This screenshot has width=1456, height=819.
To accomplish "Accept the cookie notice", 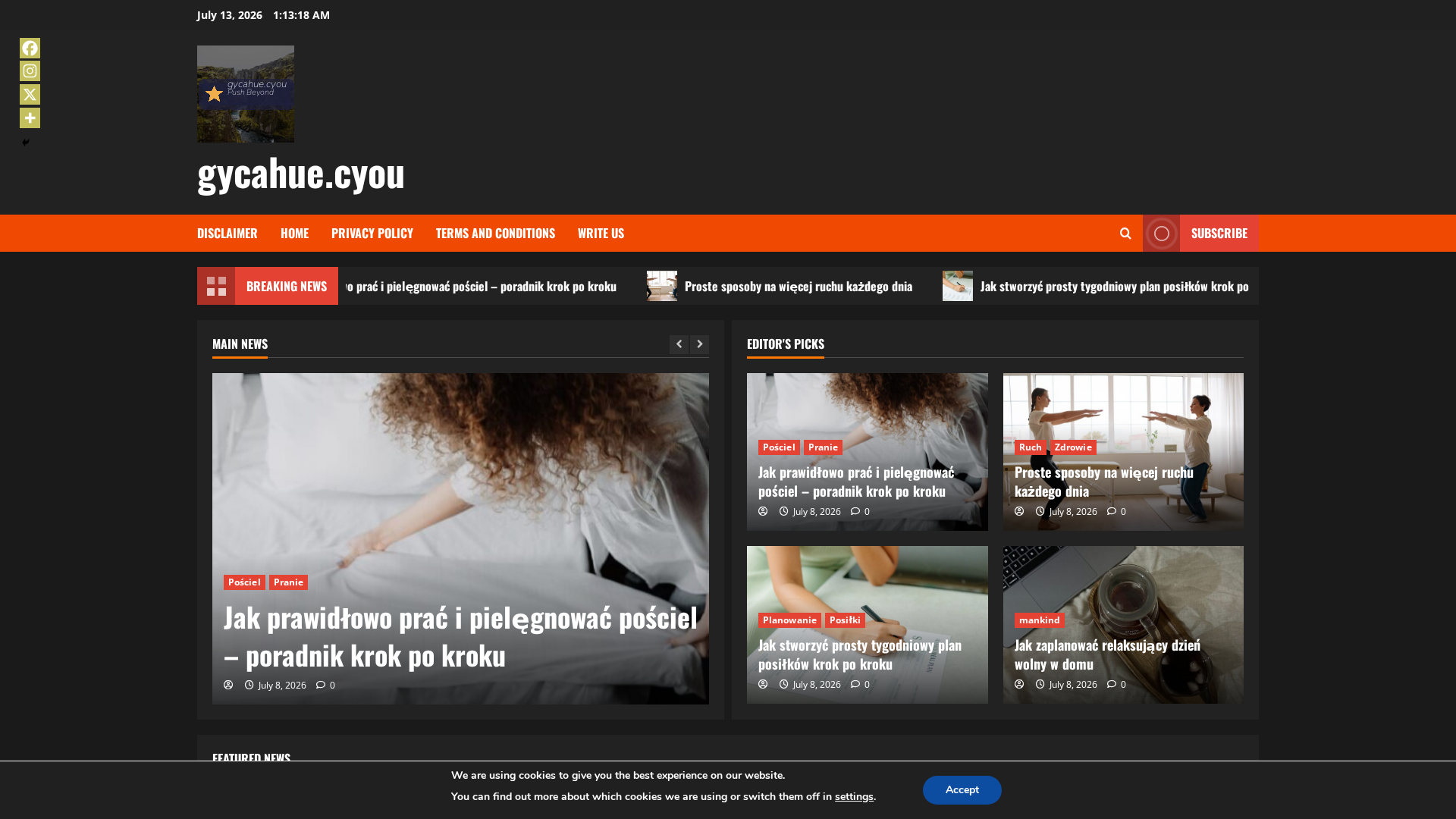I will pyautogui.click(x=962, y=790).
